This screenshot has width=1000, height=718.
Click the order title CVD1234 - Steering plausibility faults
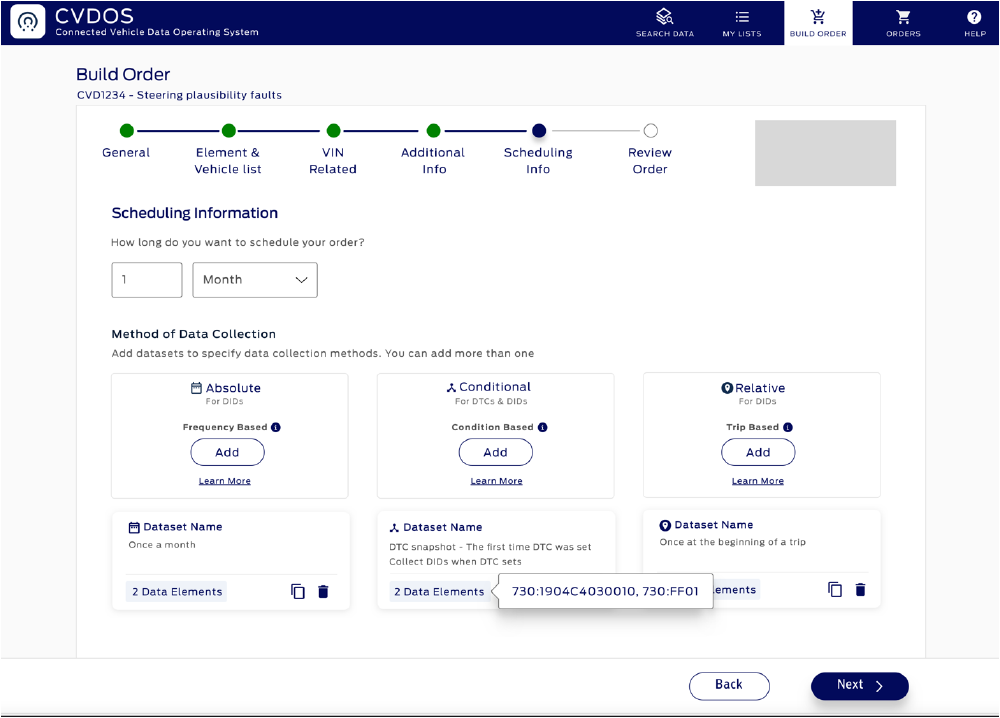click(179, 95)
